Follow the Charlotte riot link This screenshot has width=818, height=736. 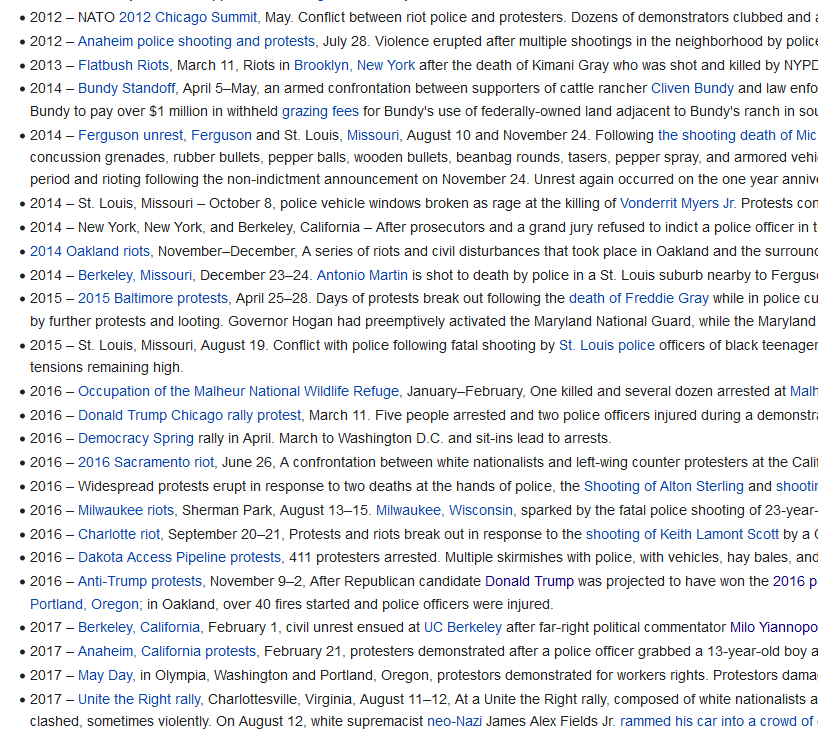point(119,534)
